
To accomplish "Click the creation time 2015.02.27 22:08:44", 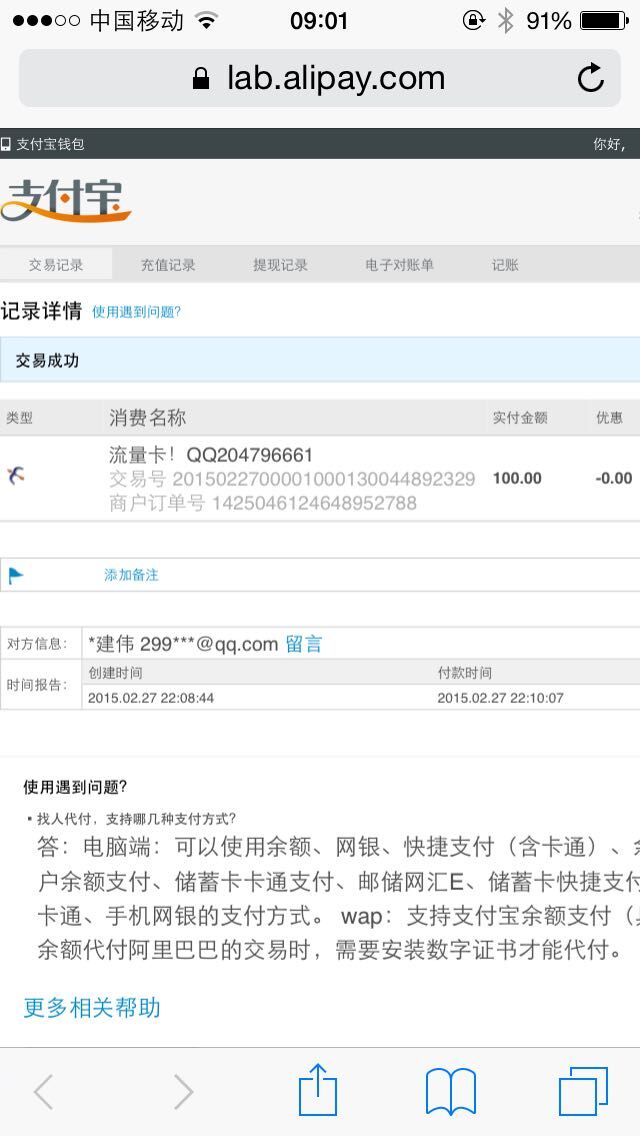I will click(x=151, y=698).
